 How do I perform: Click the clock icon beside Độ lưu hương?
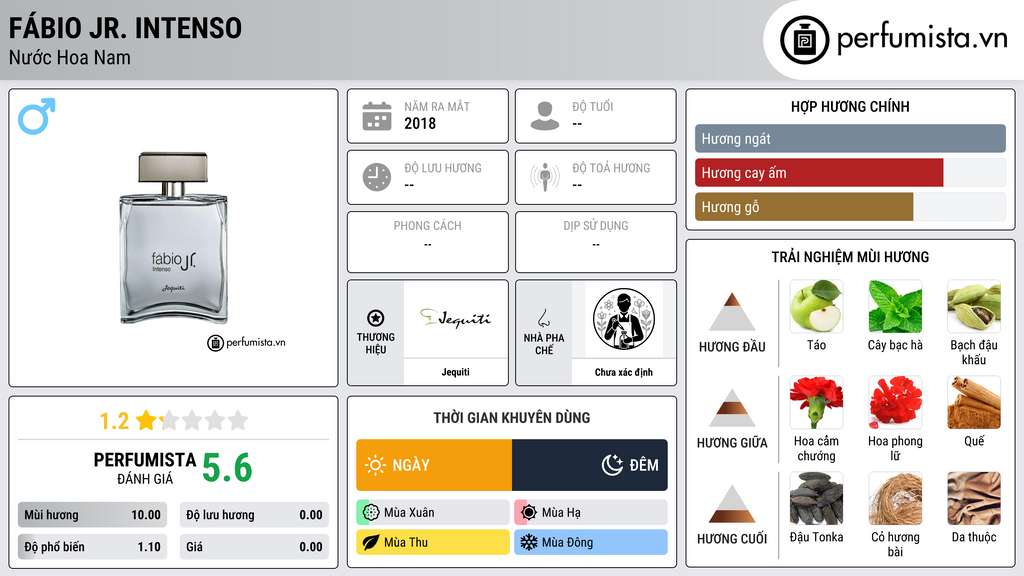point(377,177)
